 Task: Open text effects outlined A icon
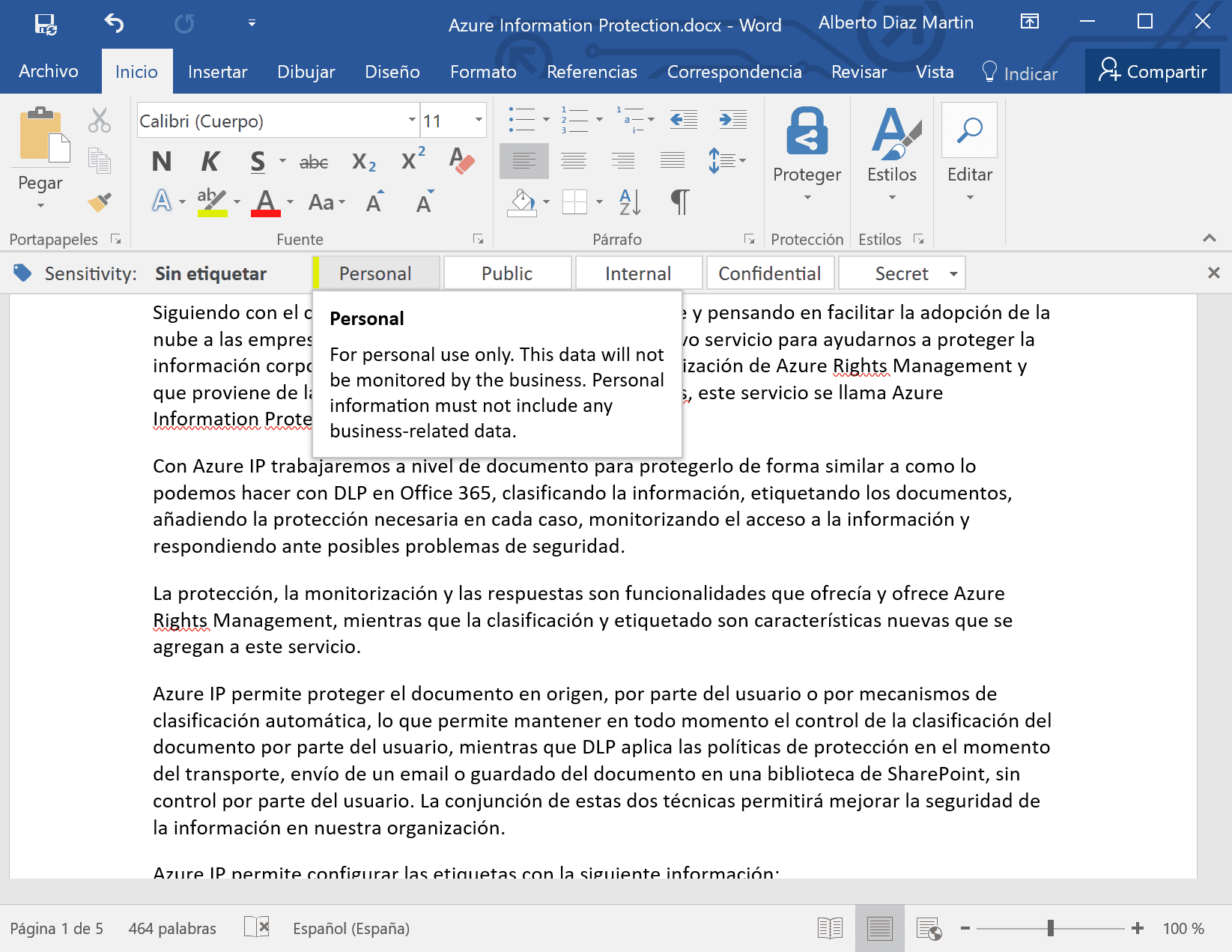click(x=162, y=201)
